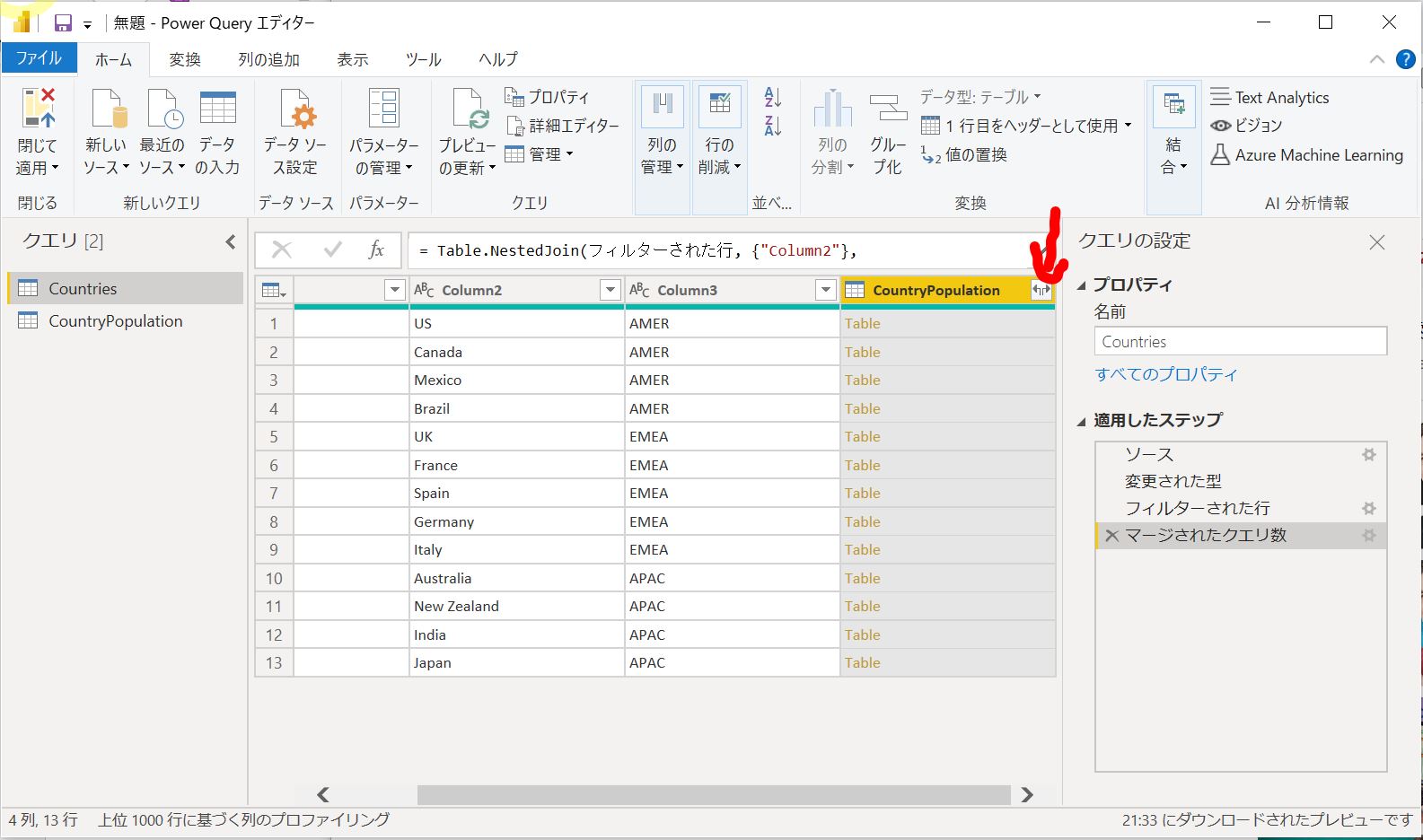Image resolution: width=1423 pixels, height=840 pixels.
Task: Click horizontal scrollbar right arrow
Action: (1027, 794)
